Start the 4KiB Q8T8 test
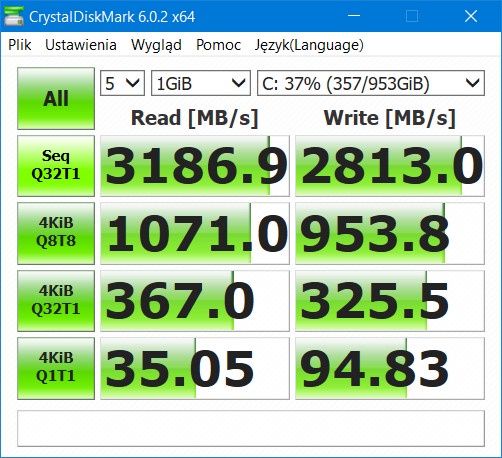This screenshot has width=502, height=458. (x=56, y=233)
